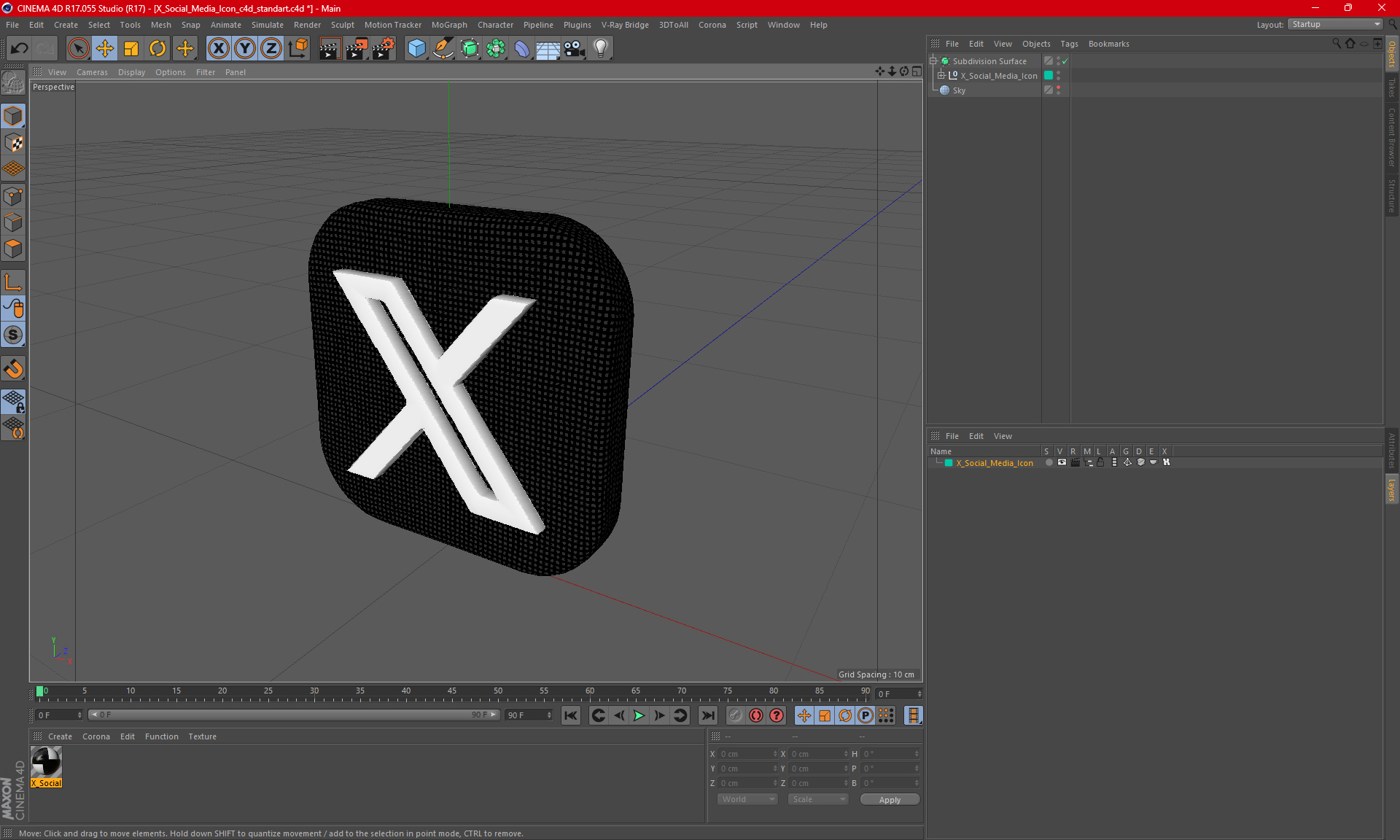Click frame 45 on the timeline ruler
Screen dimensions: 1400x840
pyautogui.click(x=452, y=691)
